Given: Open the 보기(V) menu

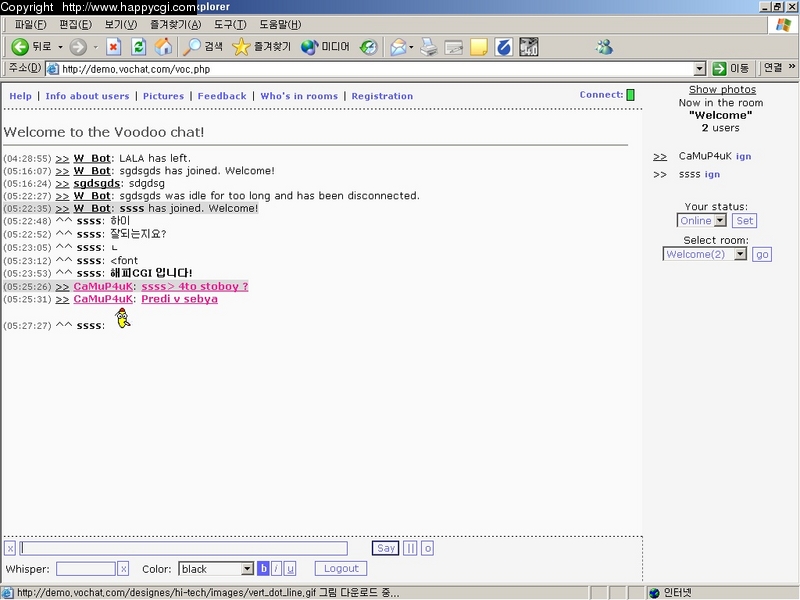Looking at the screenshot, I should (121, 24).
